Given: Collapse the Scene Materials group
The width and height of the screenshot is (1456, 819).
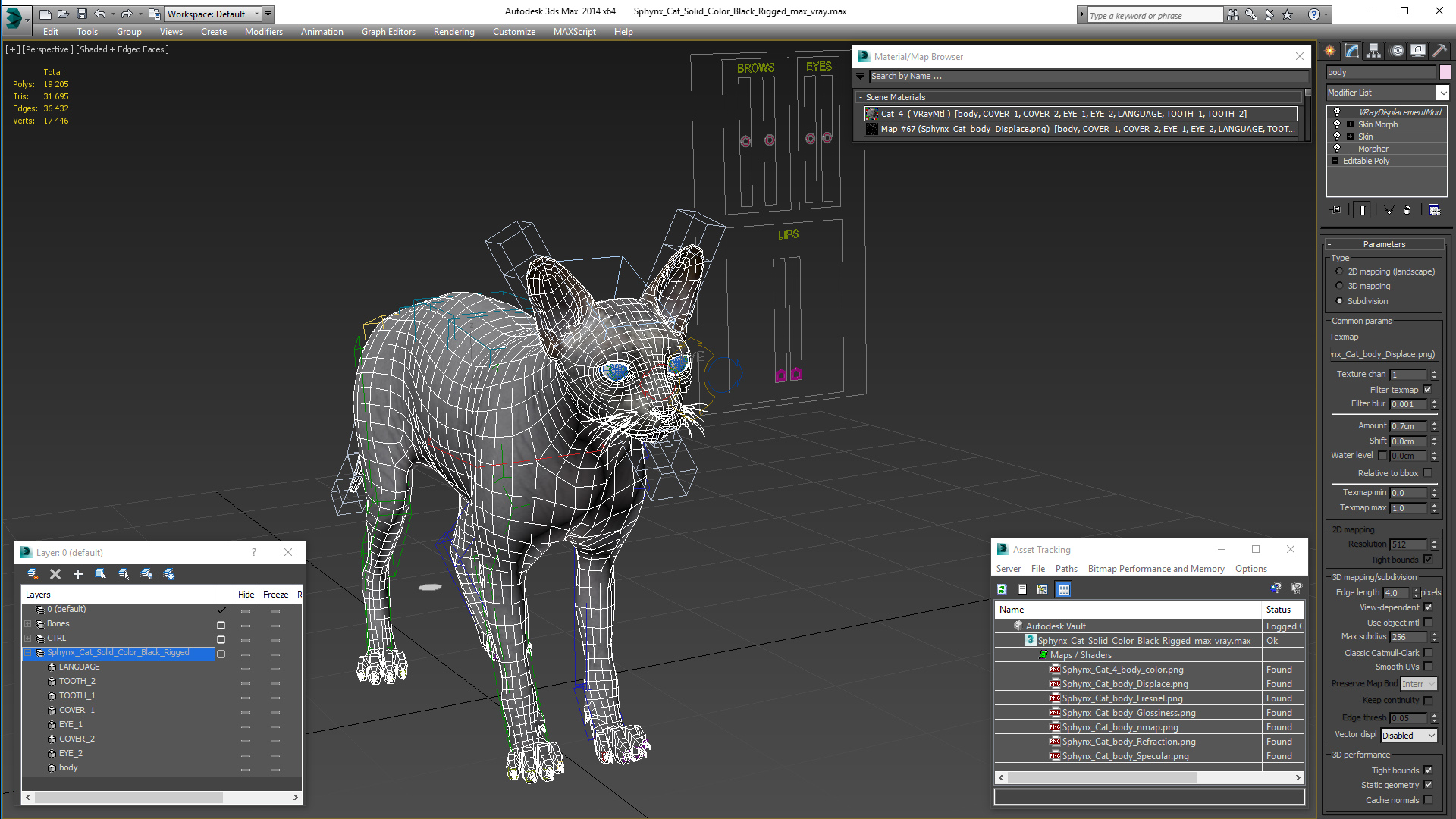Looking at the screenshot, I should point(861,97).
